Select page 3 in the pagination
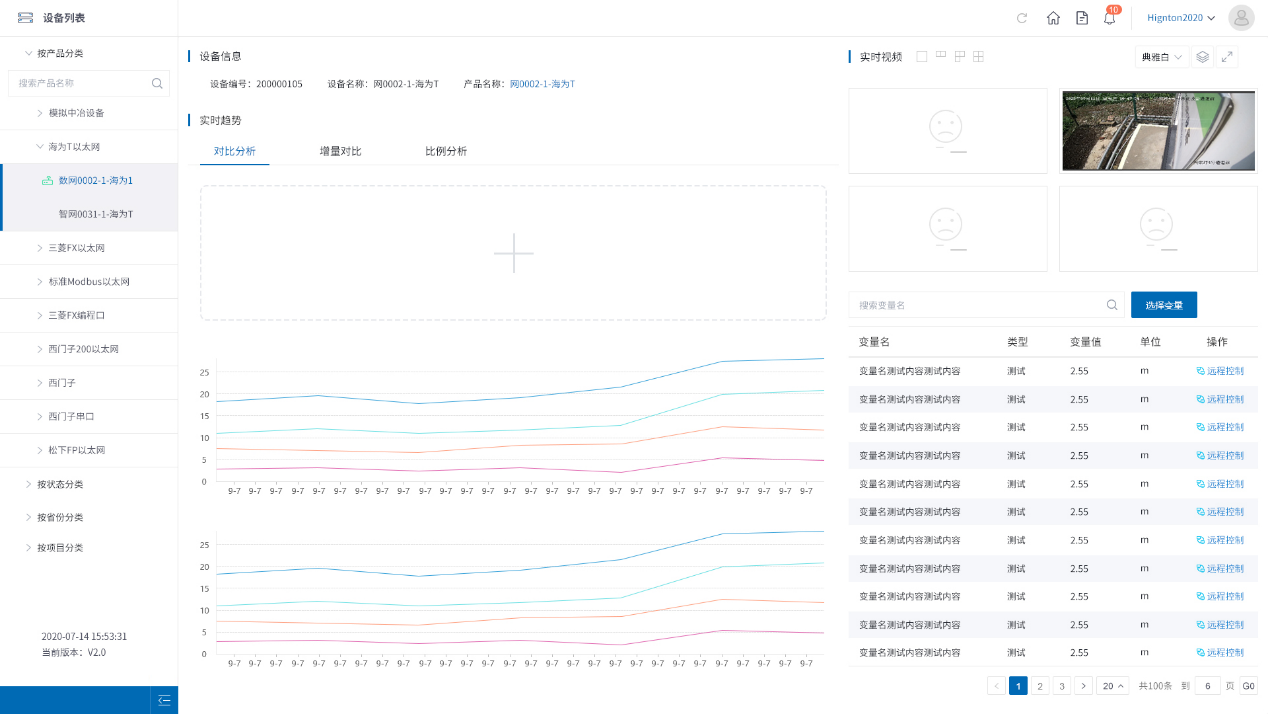 click(x=1061, y=685)
